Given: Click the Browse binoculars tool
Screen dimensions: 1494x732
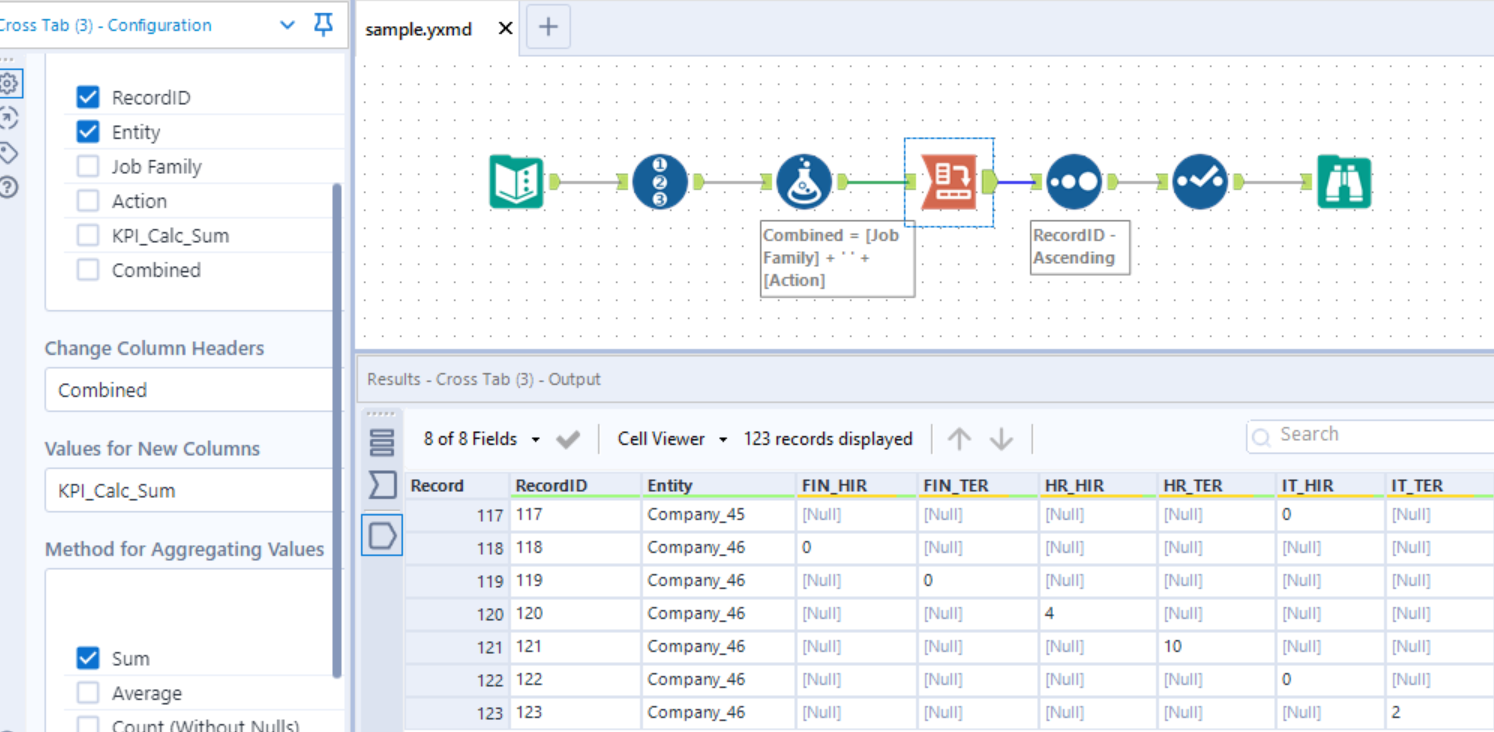Looking at the screenshot, I should click(1344, 182).
